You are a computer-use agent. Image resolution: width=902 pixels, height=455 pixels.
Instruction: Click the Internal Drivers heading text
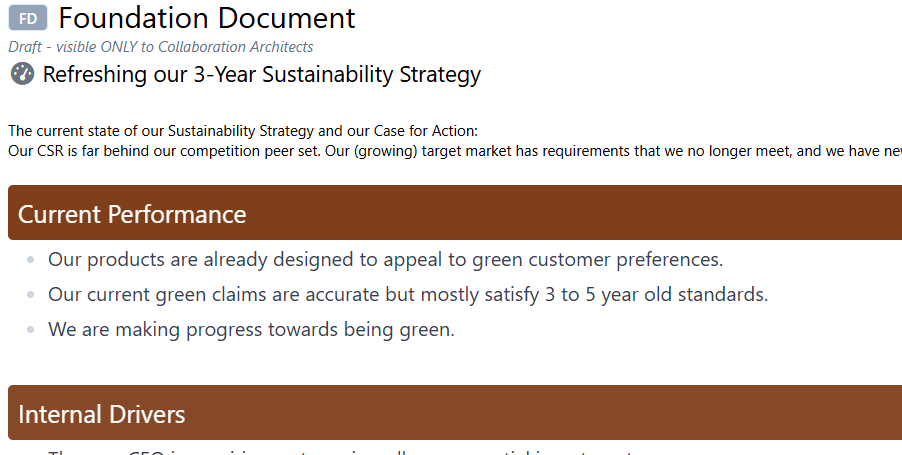pos(102,414)
